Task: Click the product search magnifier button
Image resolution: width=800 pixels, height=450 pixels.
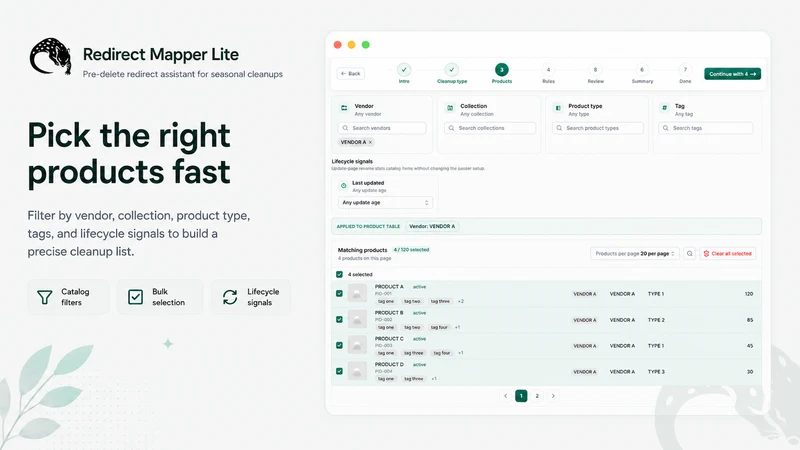Action: [689, 254]
